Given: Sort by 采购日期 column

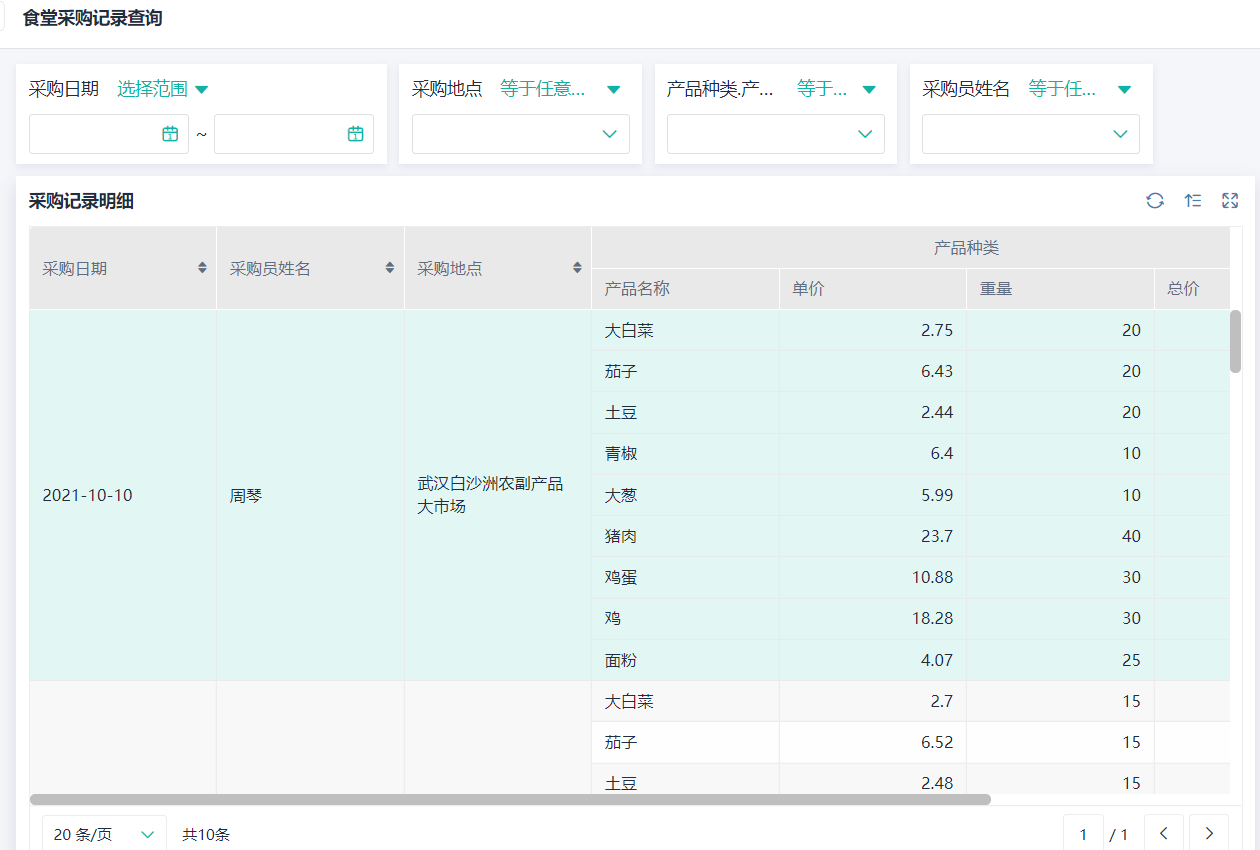Looking at the screenshot, I should pyautogui.click(x=203, y=268).
